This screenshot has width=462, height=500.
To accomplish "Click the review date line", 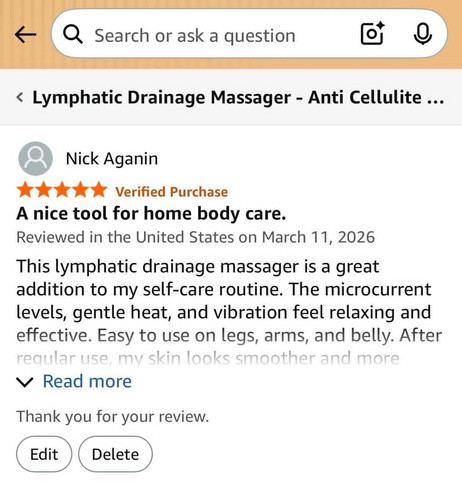I will click(x=196, y=237).
